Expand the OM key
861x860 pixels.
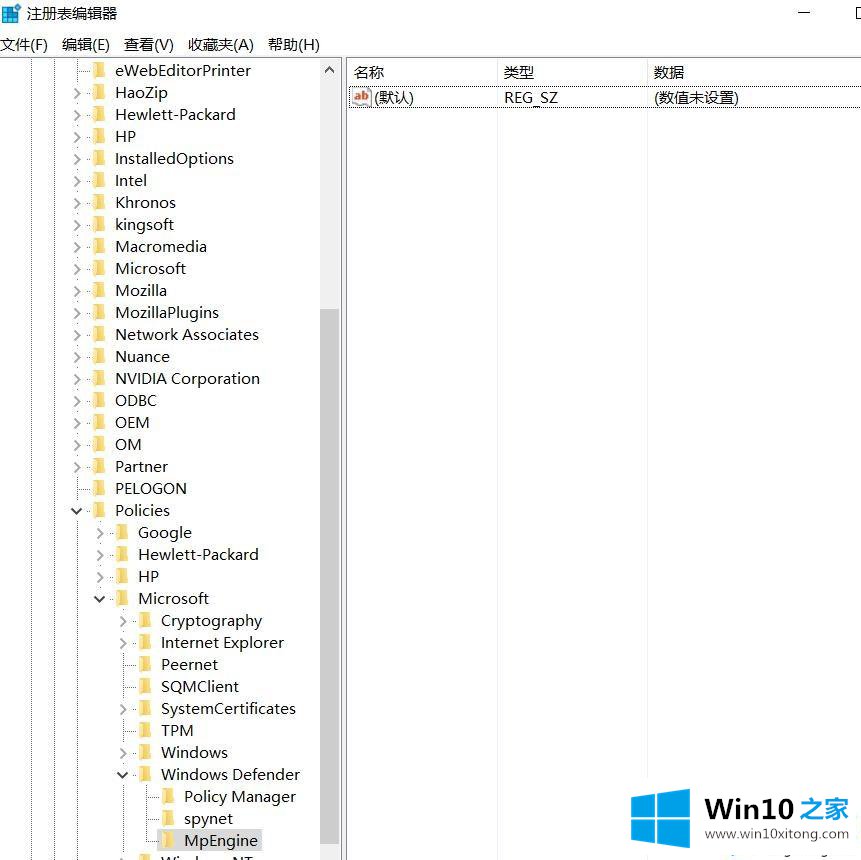(77, 445)
